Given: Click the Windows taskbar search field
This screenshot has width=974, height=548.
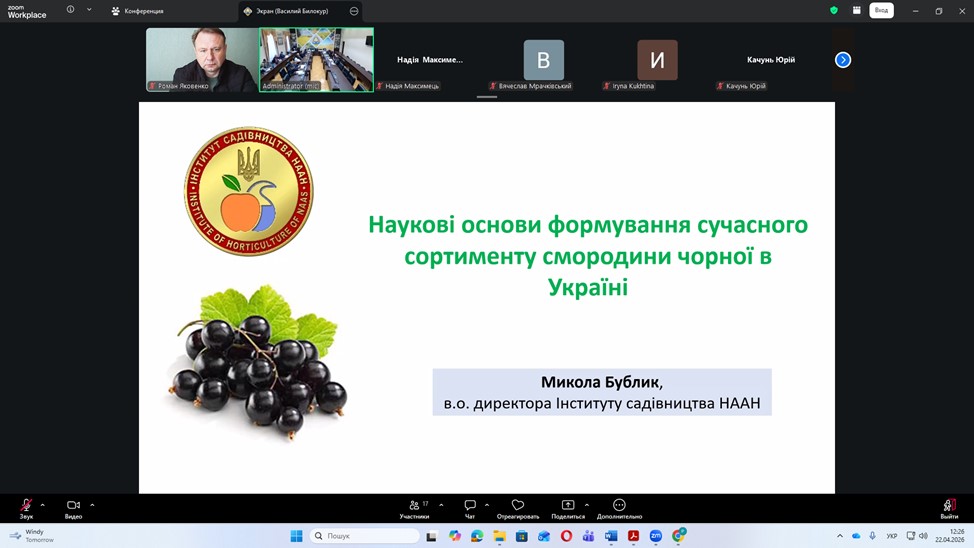Looking at the screenshot, I should [x=365, y=536].
